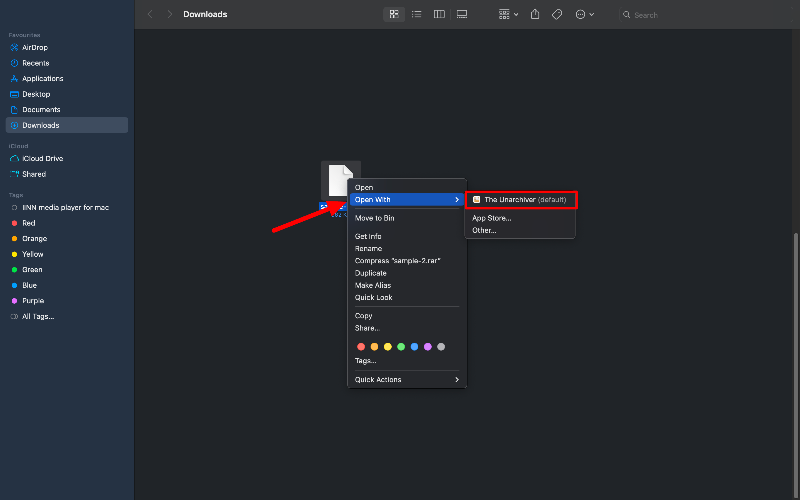Choose App Store… in the submenu

coord(520,218)
